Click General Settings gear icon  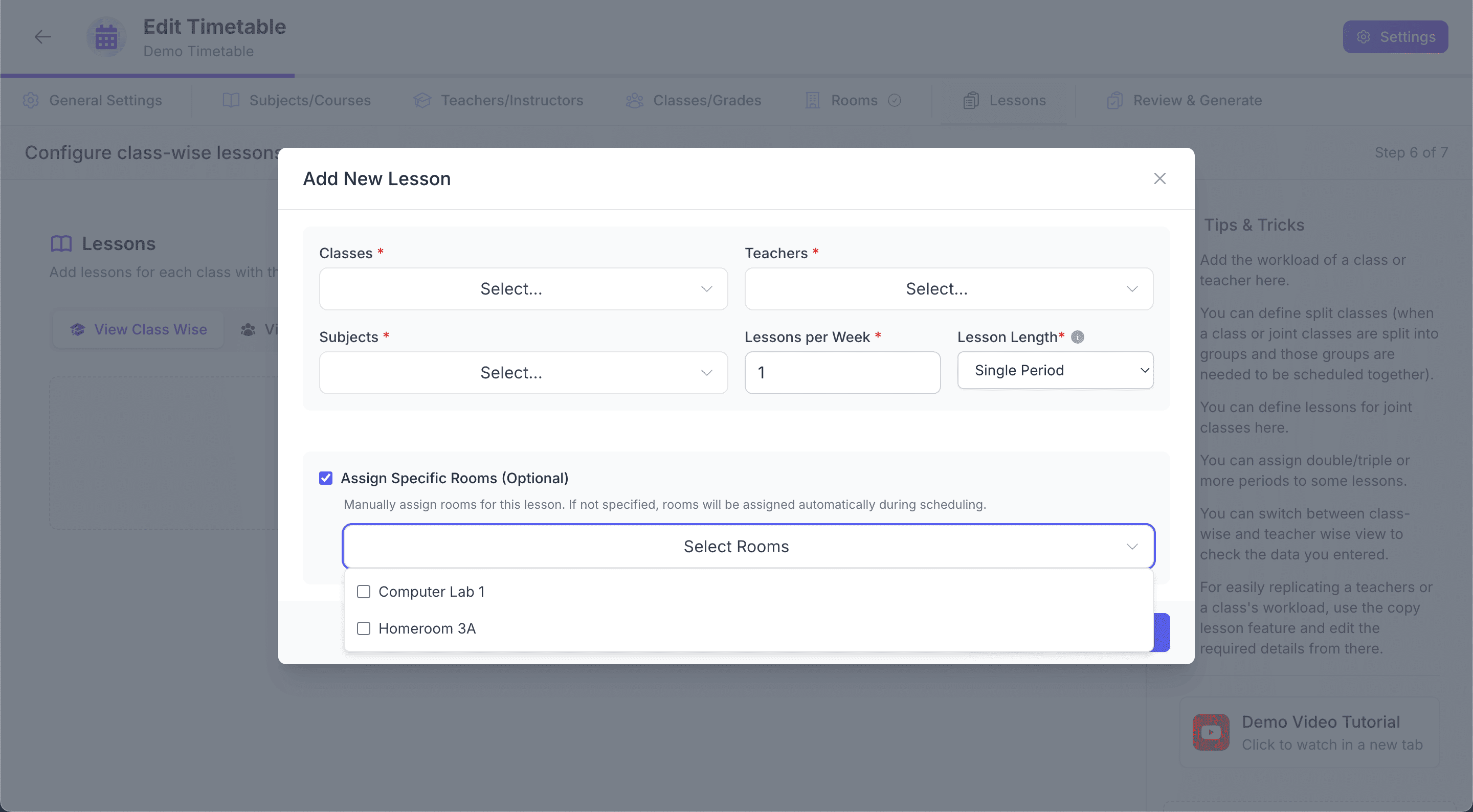click(31, 101)
